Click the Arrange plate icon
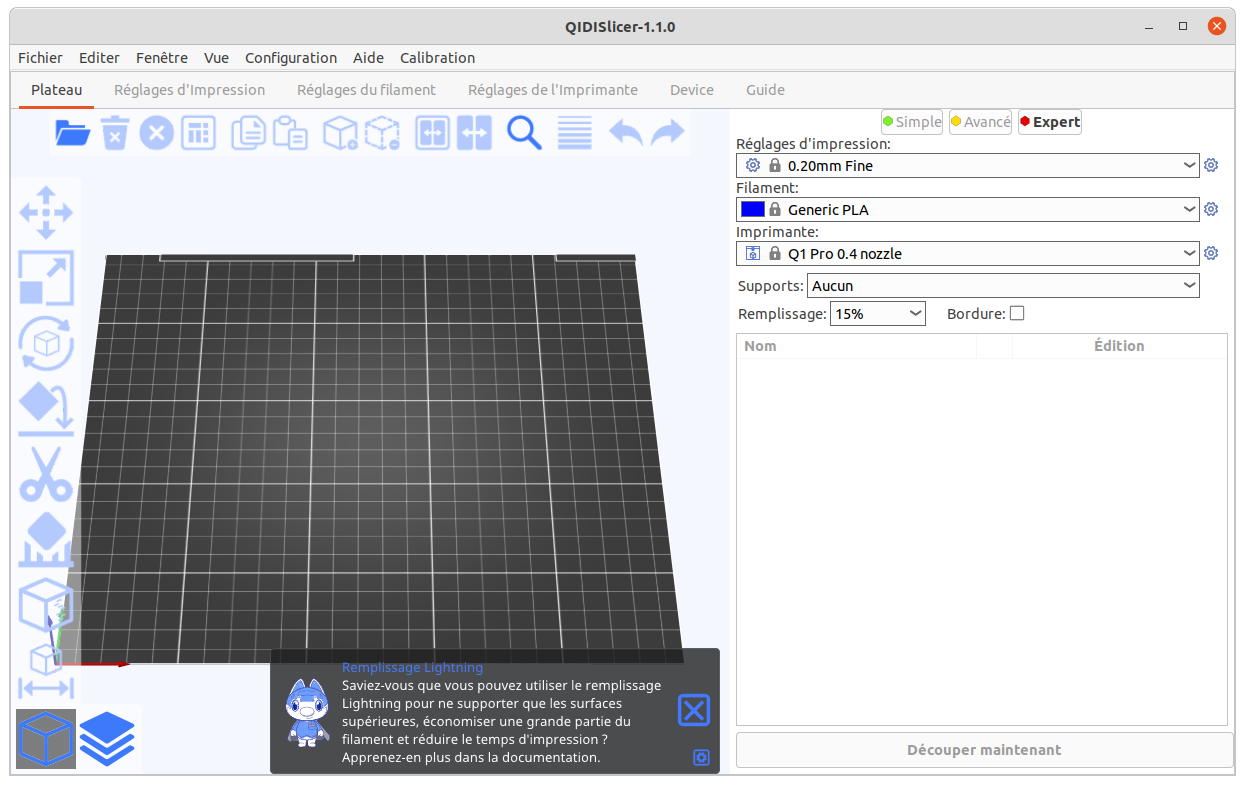Screen dimensions: 1245x785 [x=198, y=133]
